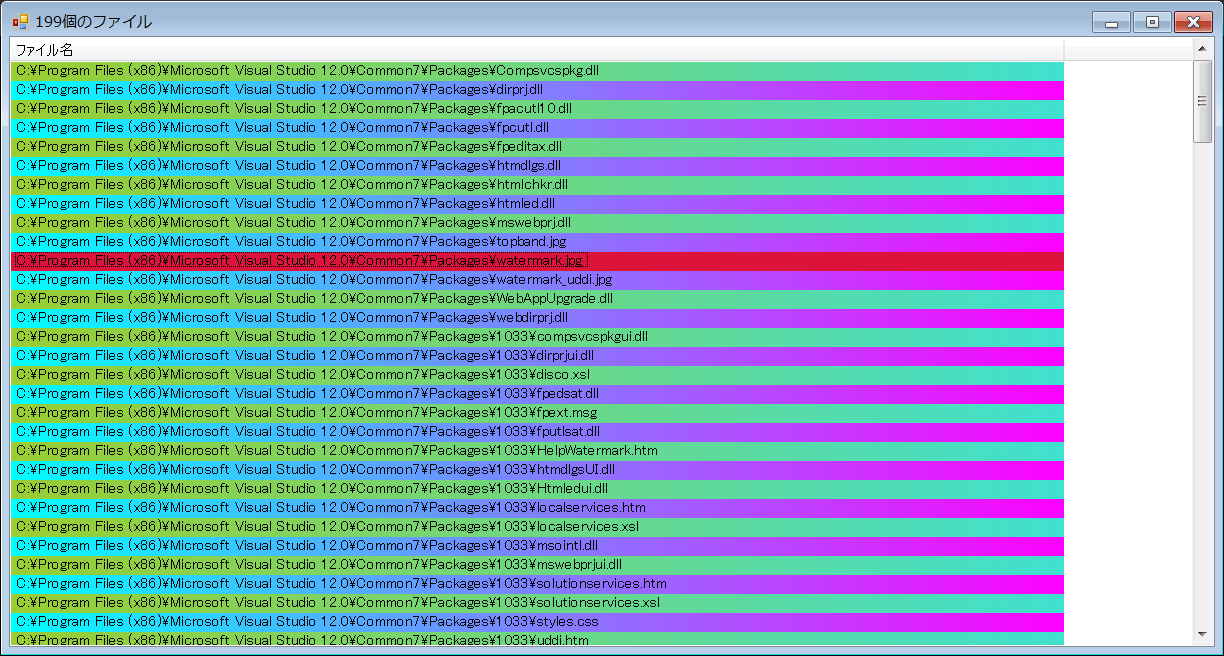The height and width of the screenshot is (656, 1224).
Task: Select the msointl.dll row
Action: [x=537, y=546]
